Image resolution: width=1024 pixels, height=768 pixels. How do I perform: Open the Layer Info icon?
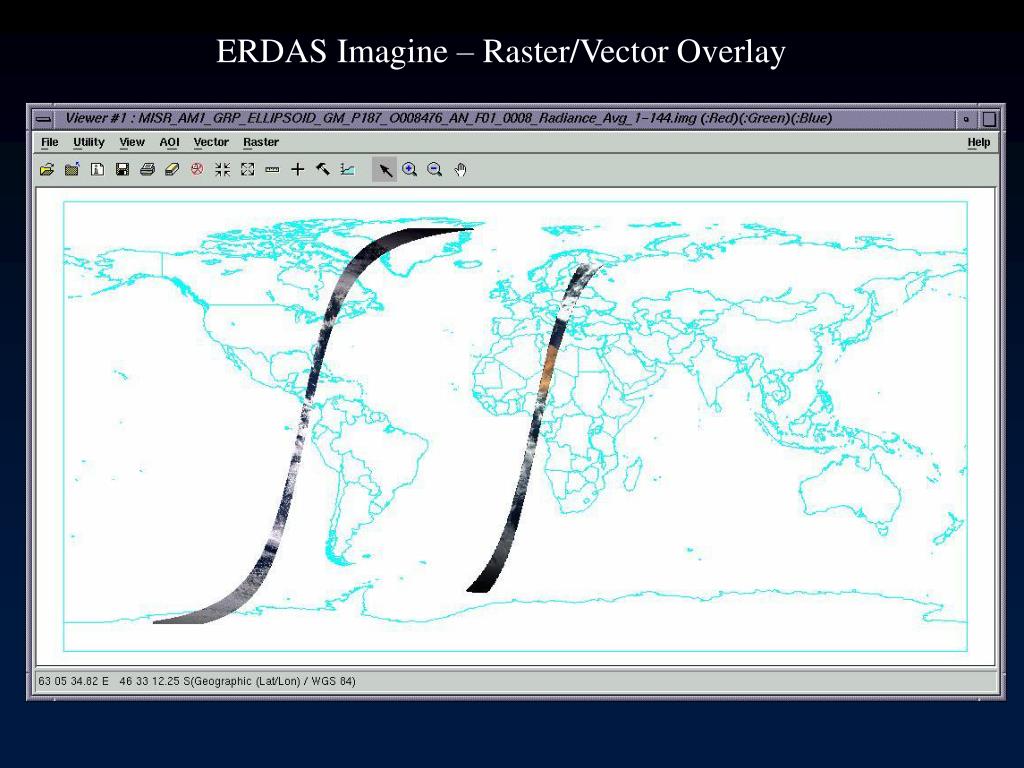tap(97, 170)
